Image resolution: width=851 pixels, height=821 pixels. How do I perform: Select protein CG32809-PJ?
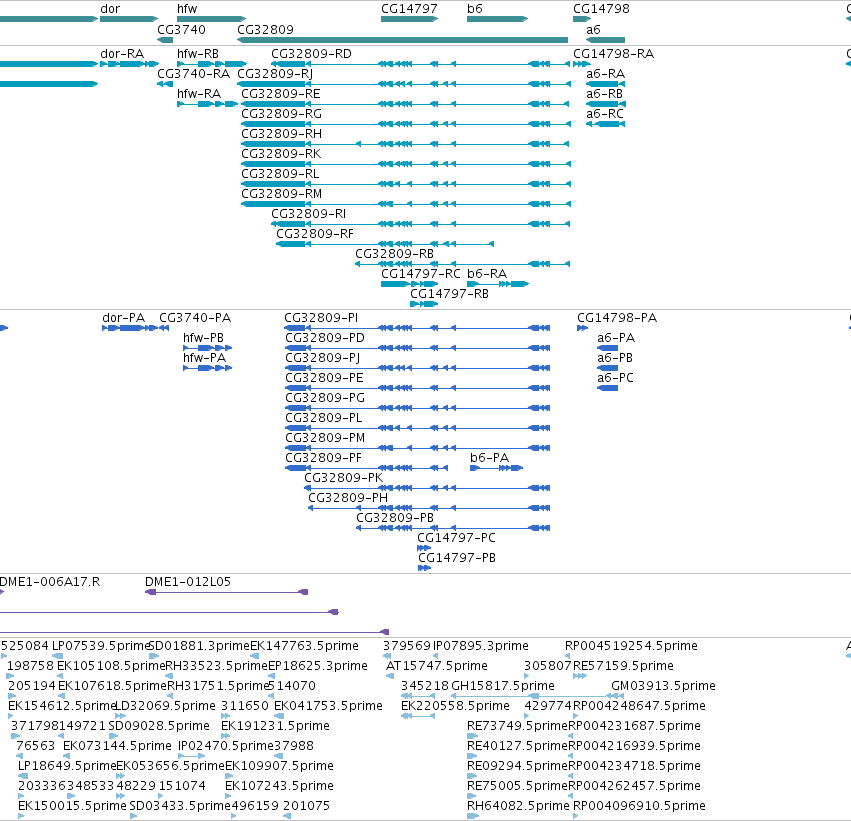pyautogui.click(x=323, y=358)
